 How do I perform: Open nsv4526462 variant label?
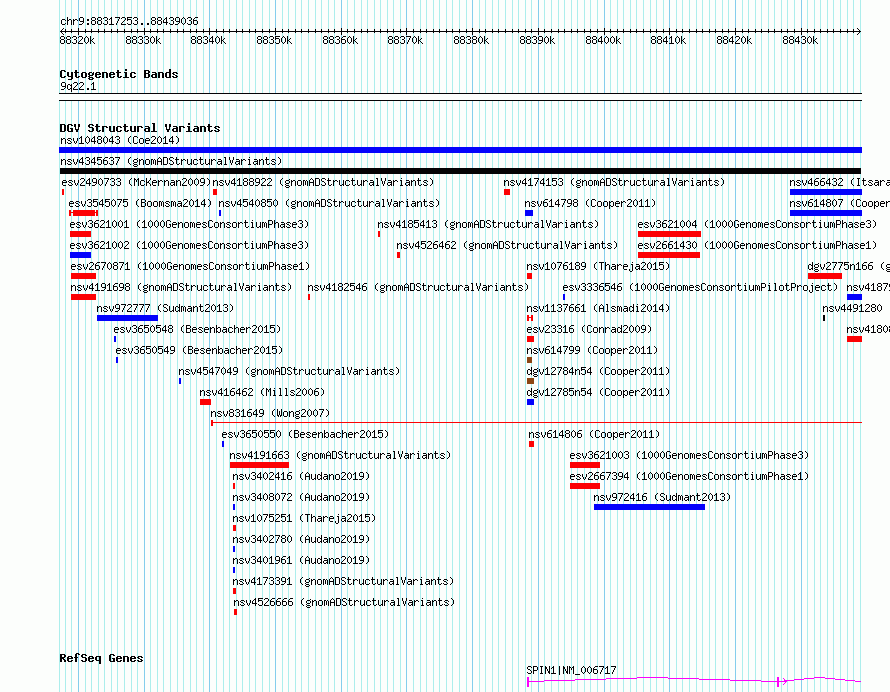[507, 245]
